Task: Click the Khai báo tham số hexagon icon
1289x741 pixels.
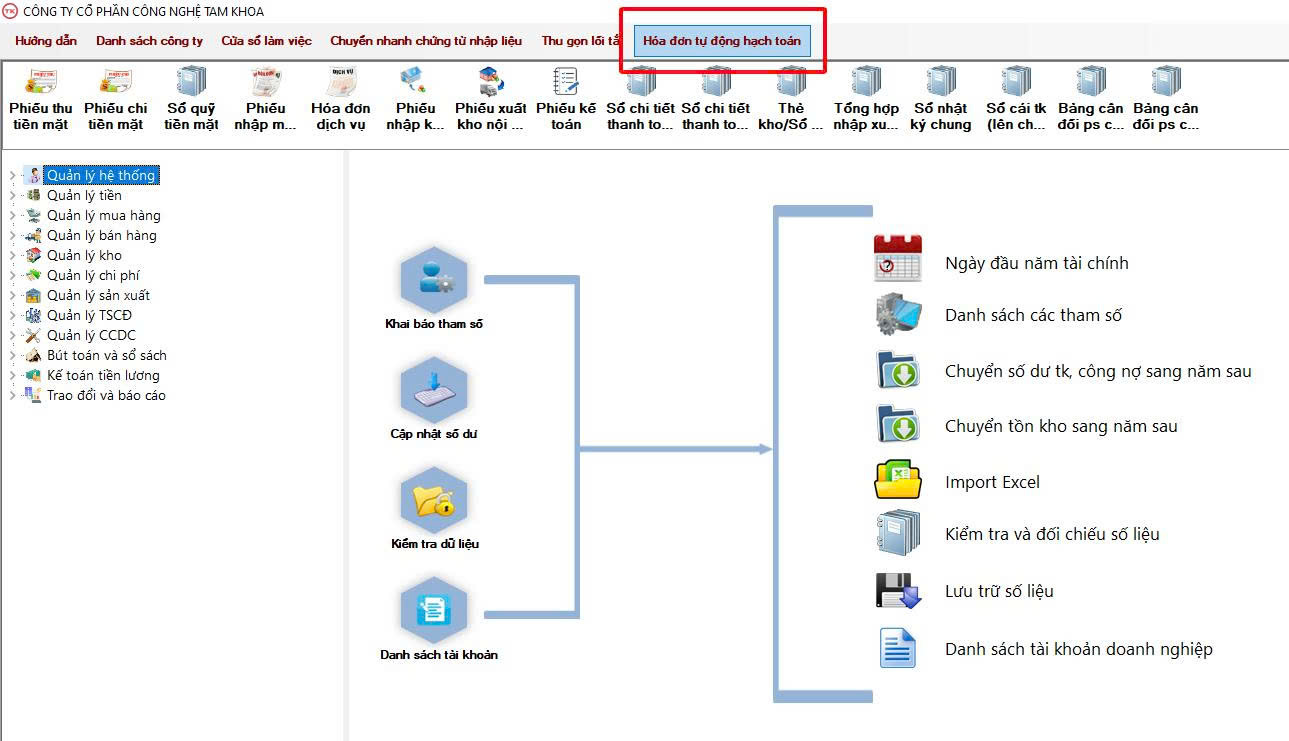Action: [x=434, y=282]
